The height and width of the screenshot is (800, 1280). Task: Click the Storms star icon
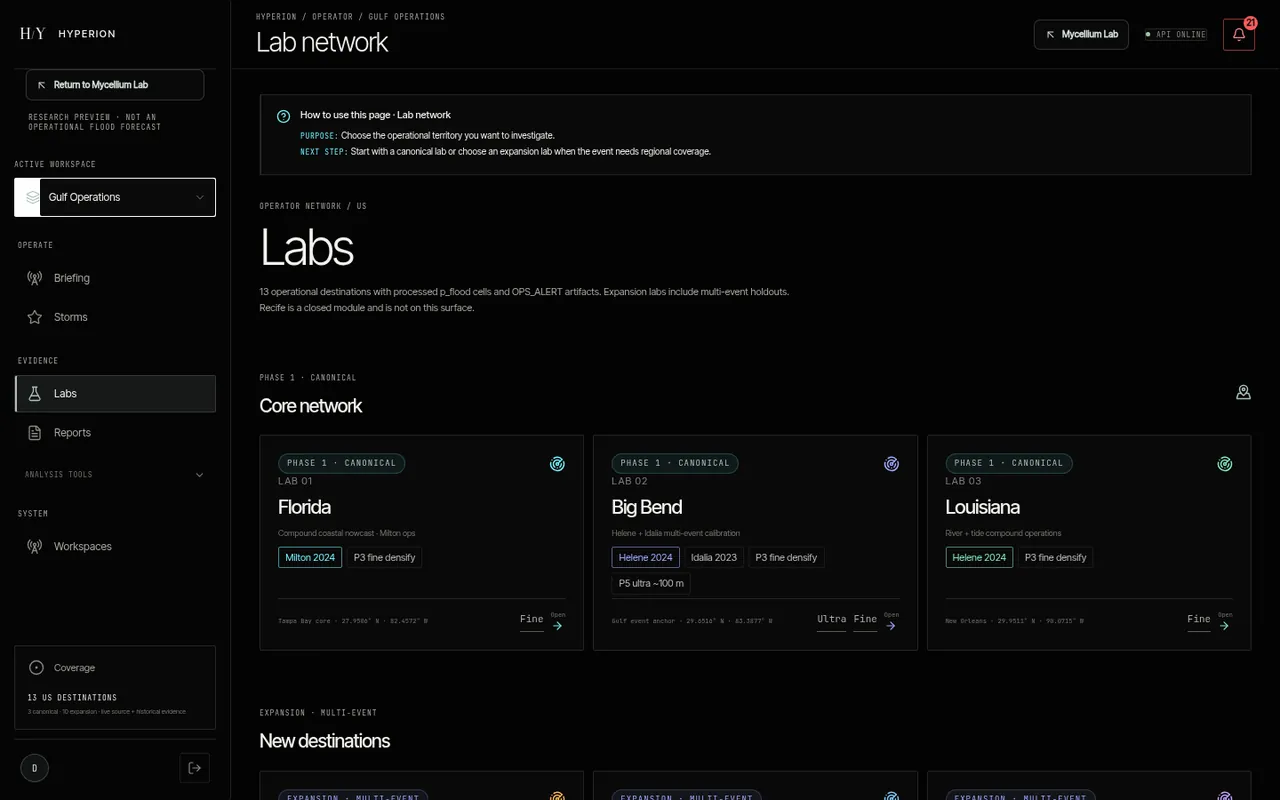point(35,317)
